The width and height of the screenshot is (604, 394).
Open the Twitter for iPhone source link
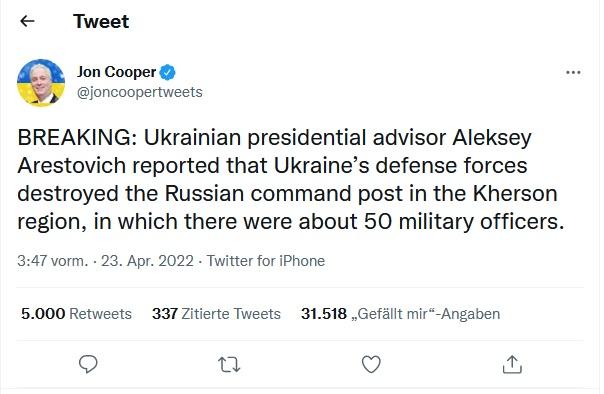266,261
